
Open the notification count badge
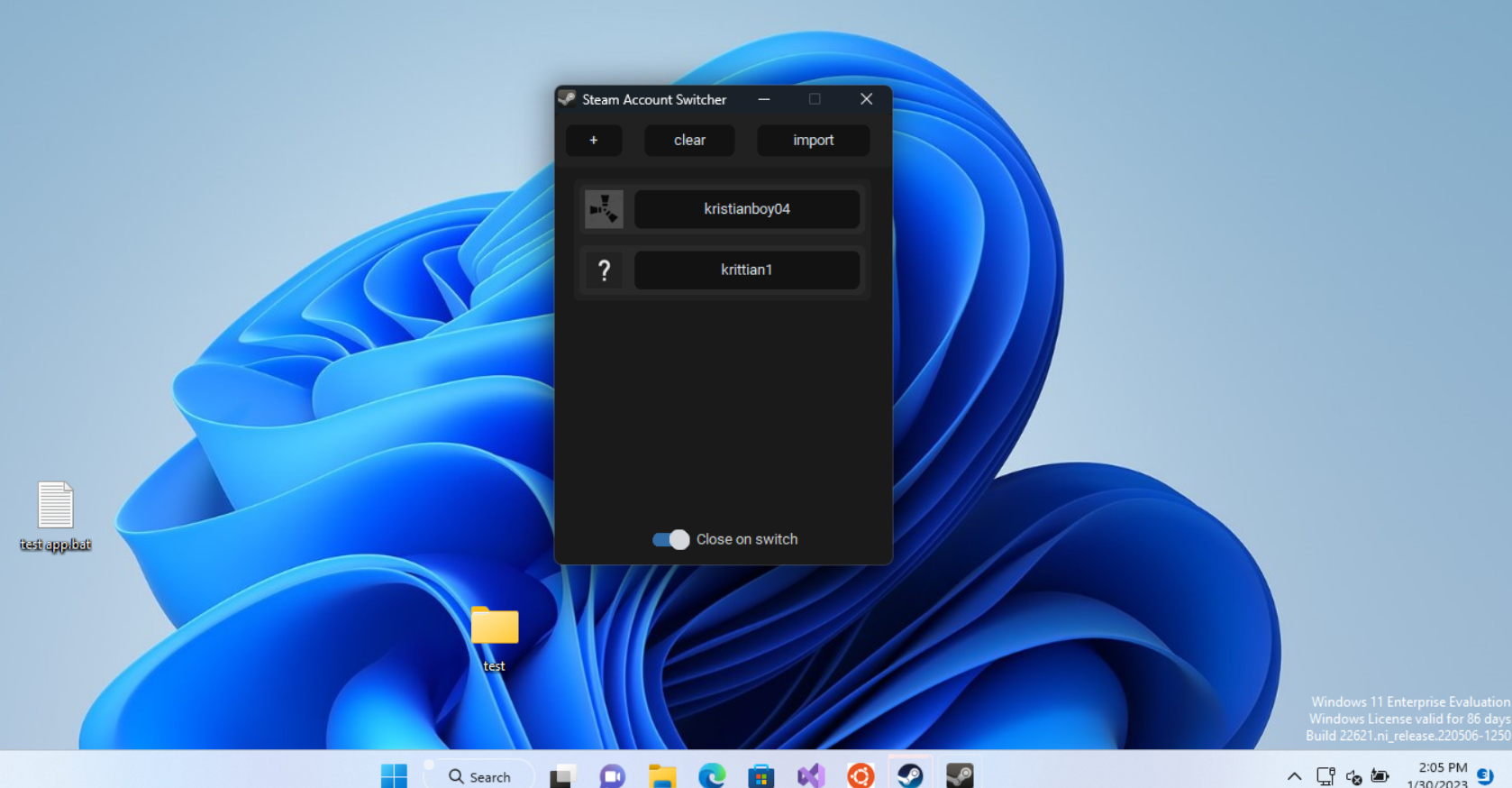pos(1486,775)
